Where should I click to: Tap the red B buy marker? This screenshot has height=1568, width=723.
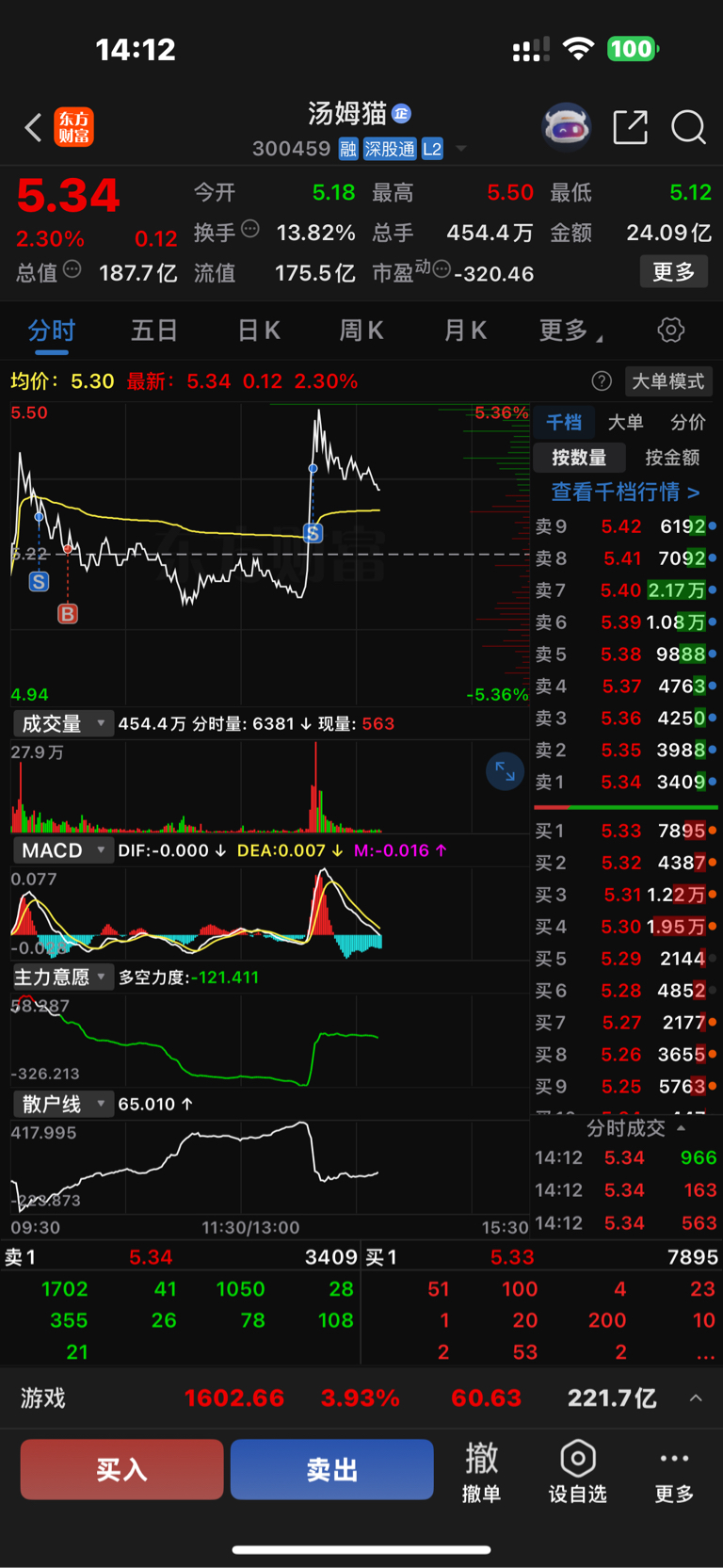[x=67, y=614]
